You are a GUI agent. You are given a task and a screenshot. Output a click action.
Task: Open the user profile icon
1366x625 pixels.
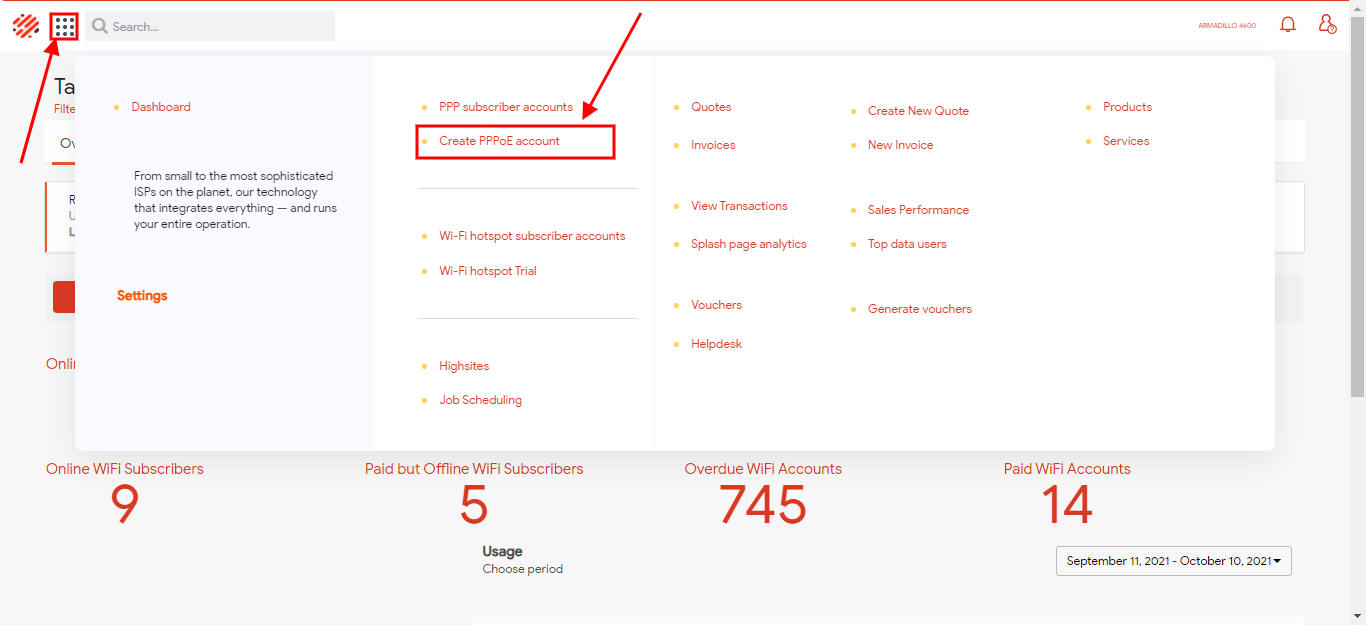pyautogui.click(x=1327, y=25)
